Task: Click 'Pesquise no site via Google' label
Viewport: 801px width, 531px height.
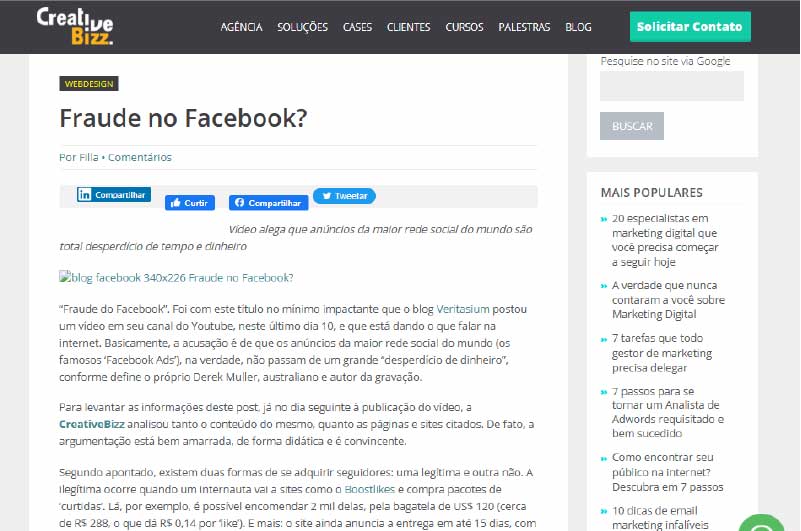Action: (x=665, y=61)
